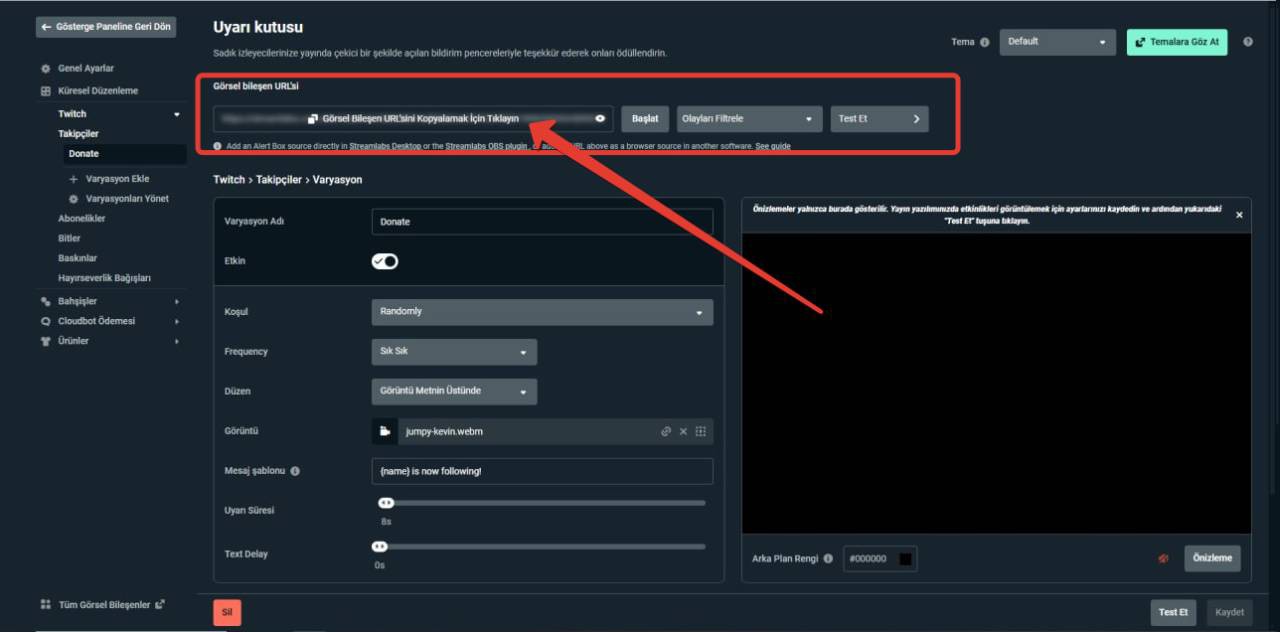Click the Uyarı Süresi slider handle
The image size is (1280, 632).
(x=385, y=503)
